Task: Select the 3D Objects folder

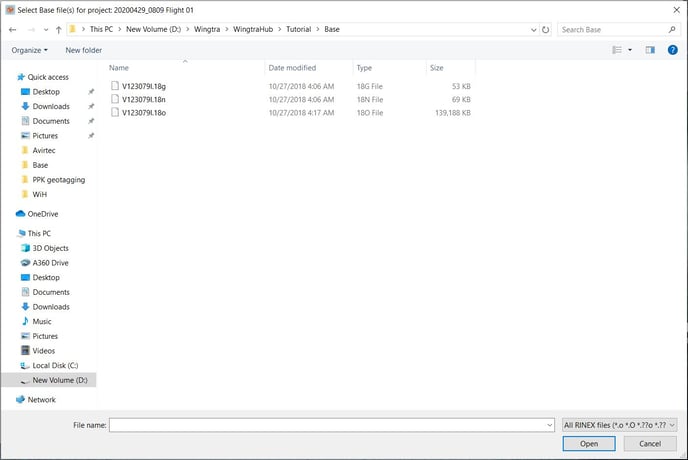Action: pyautogui.click(x=51, y=247)
